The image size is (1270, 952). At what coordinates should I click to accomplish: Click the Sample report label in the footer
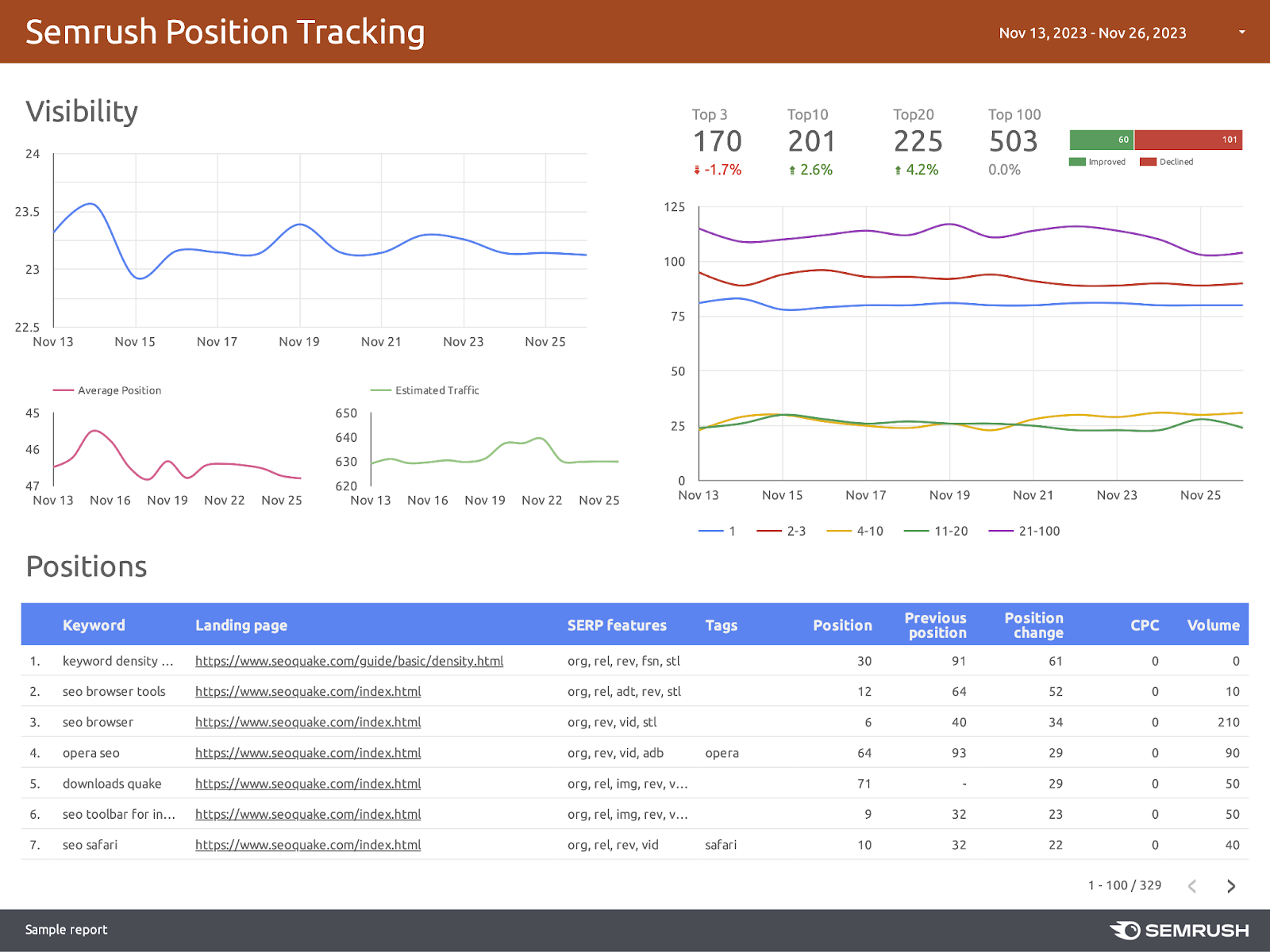[x=66, y=929]
